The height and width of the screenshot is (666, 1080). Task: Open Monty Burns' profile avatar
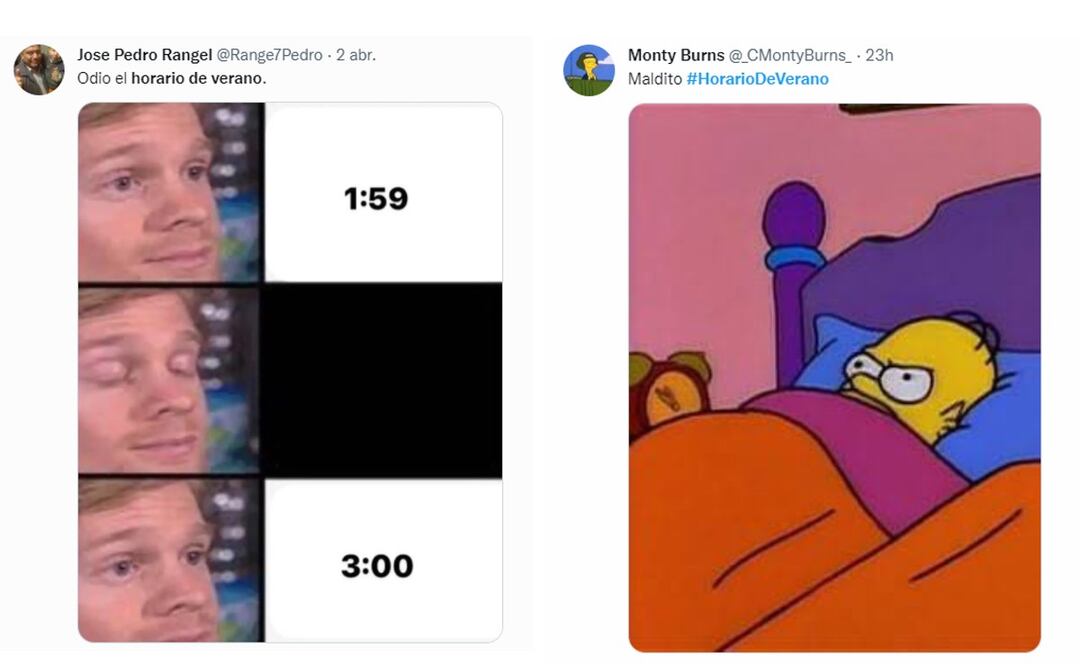[x=588, y=70]
